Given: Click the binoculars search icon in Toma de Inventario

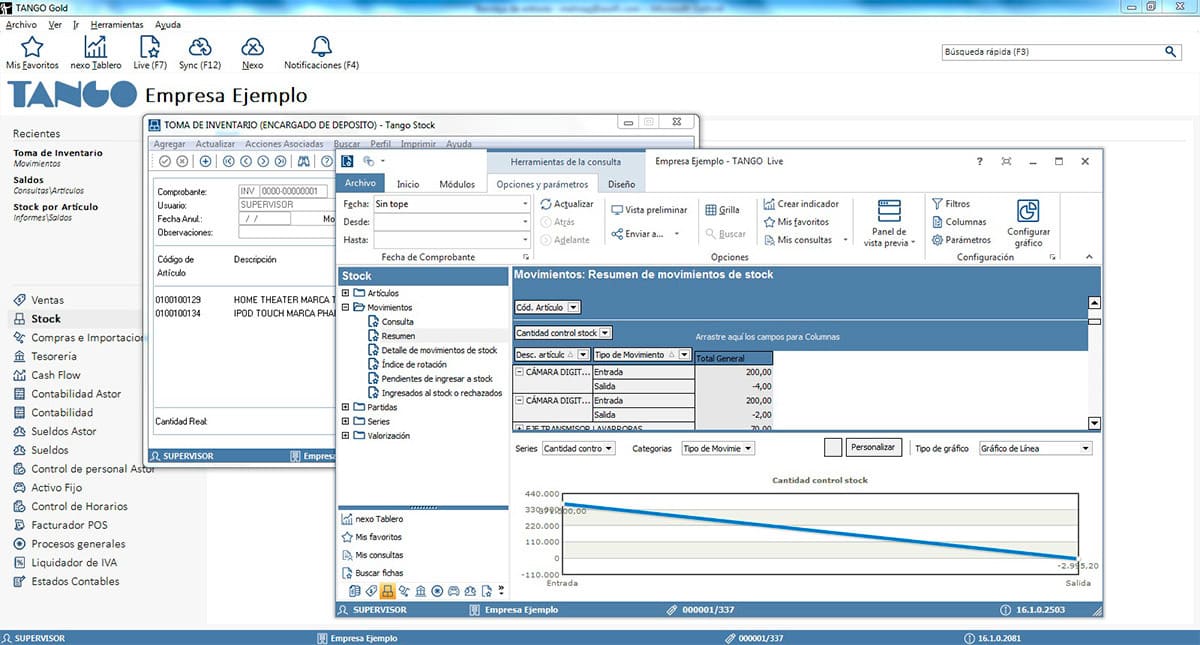Looking at the screenshot, I should point(304,161).
